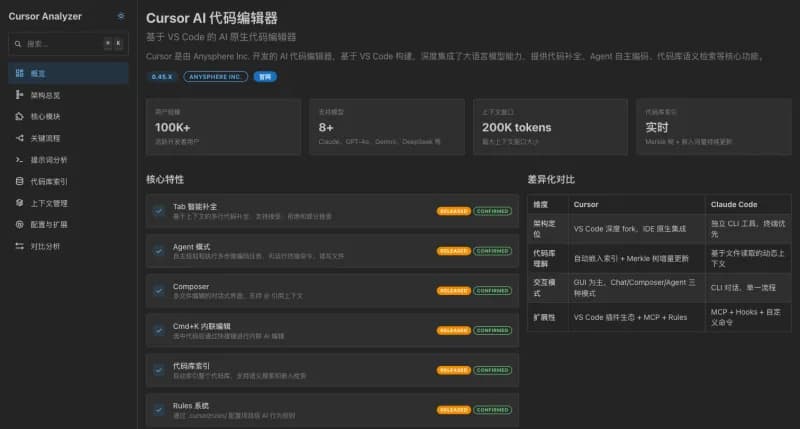Click the RELEASED badge on the Composer row
This screenshot has width=800, height=429.
click(x=453, y=291)
